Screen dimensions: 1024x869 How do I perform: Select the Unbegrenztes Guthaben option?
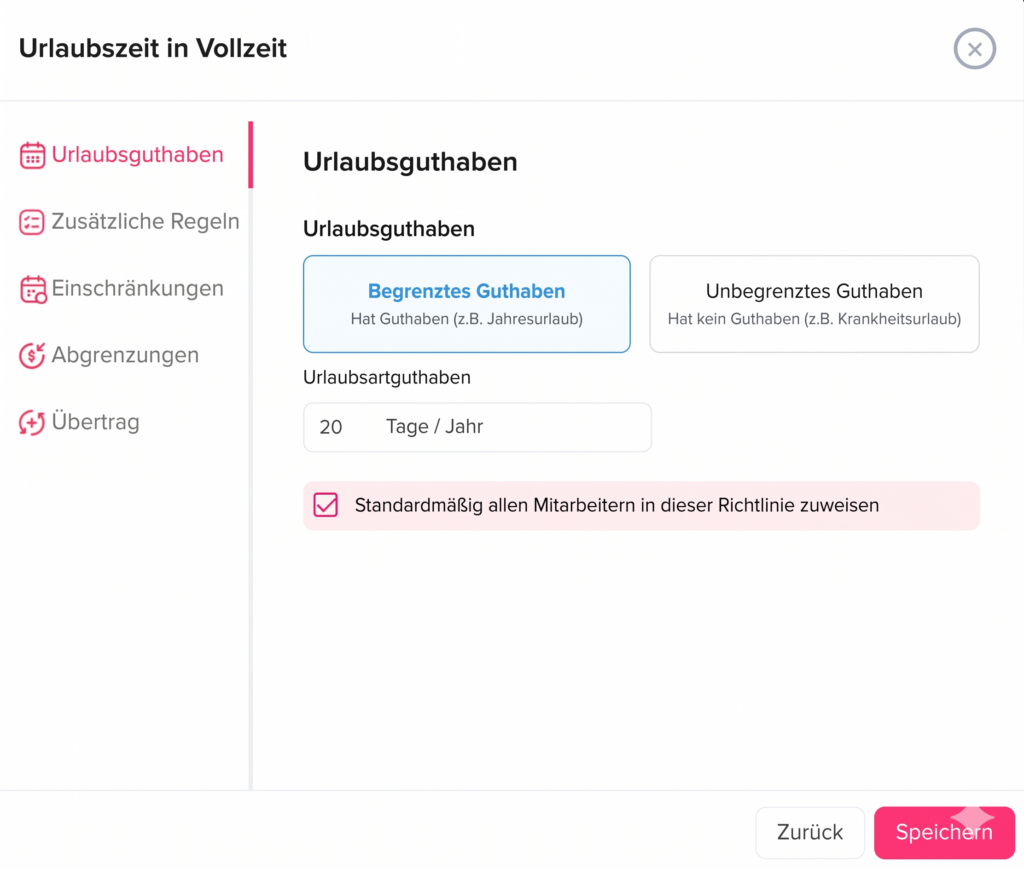[x=813, y=303]
